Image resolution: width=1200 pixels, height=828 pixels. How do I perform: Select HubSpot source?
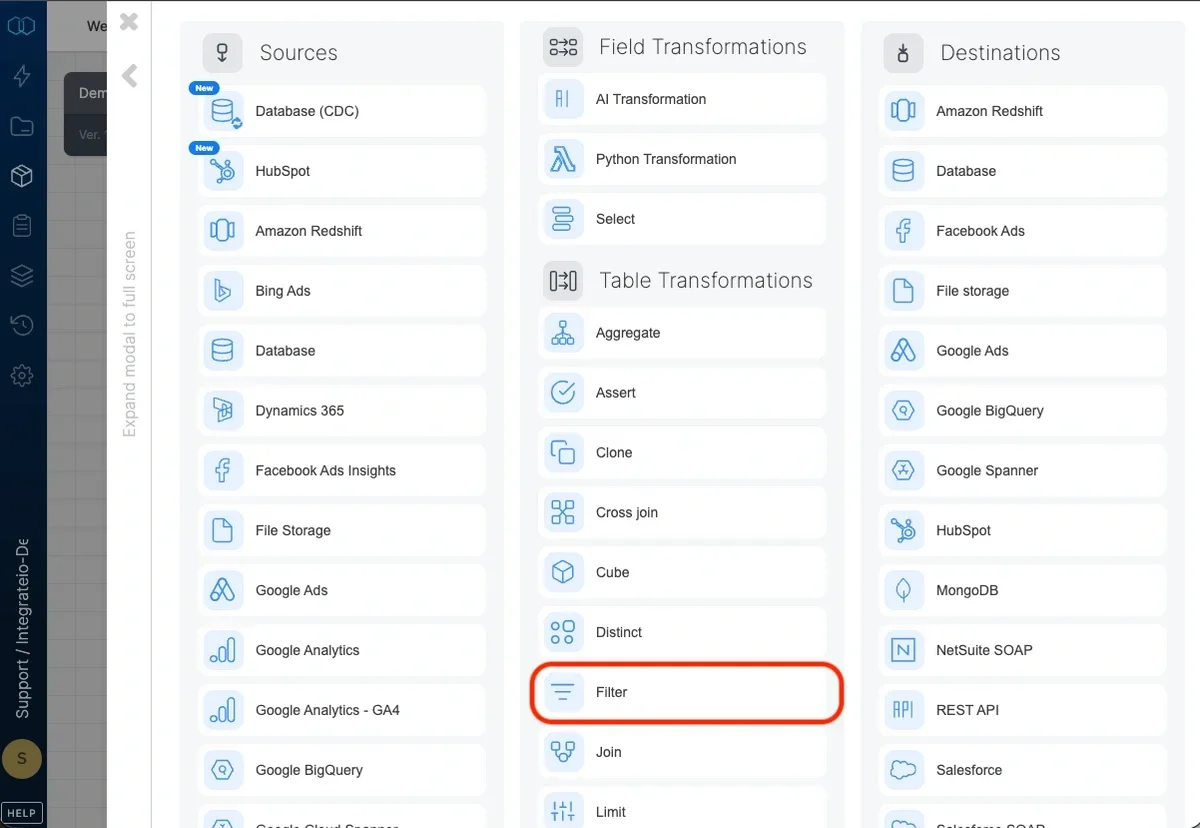342,171
